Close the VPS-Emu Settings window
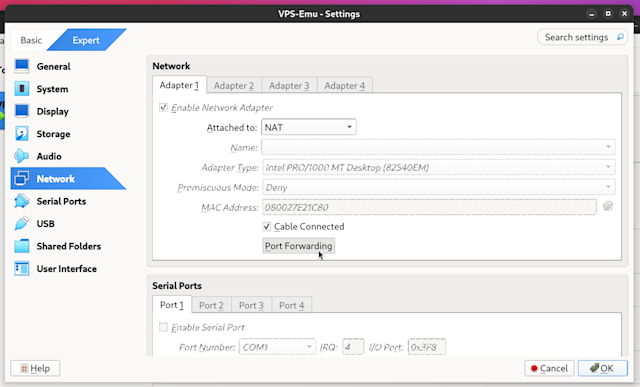 624,13
